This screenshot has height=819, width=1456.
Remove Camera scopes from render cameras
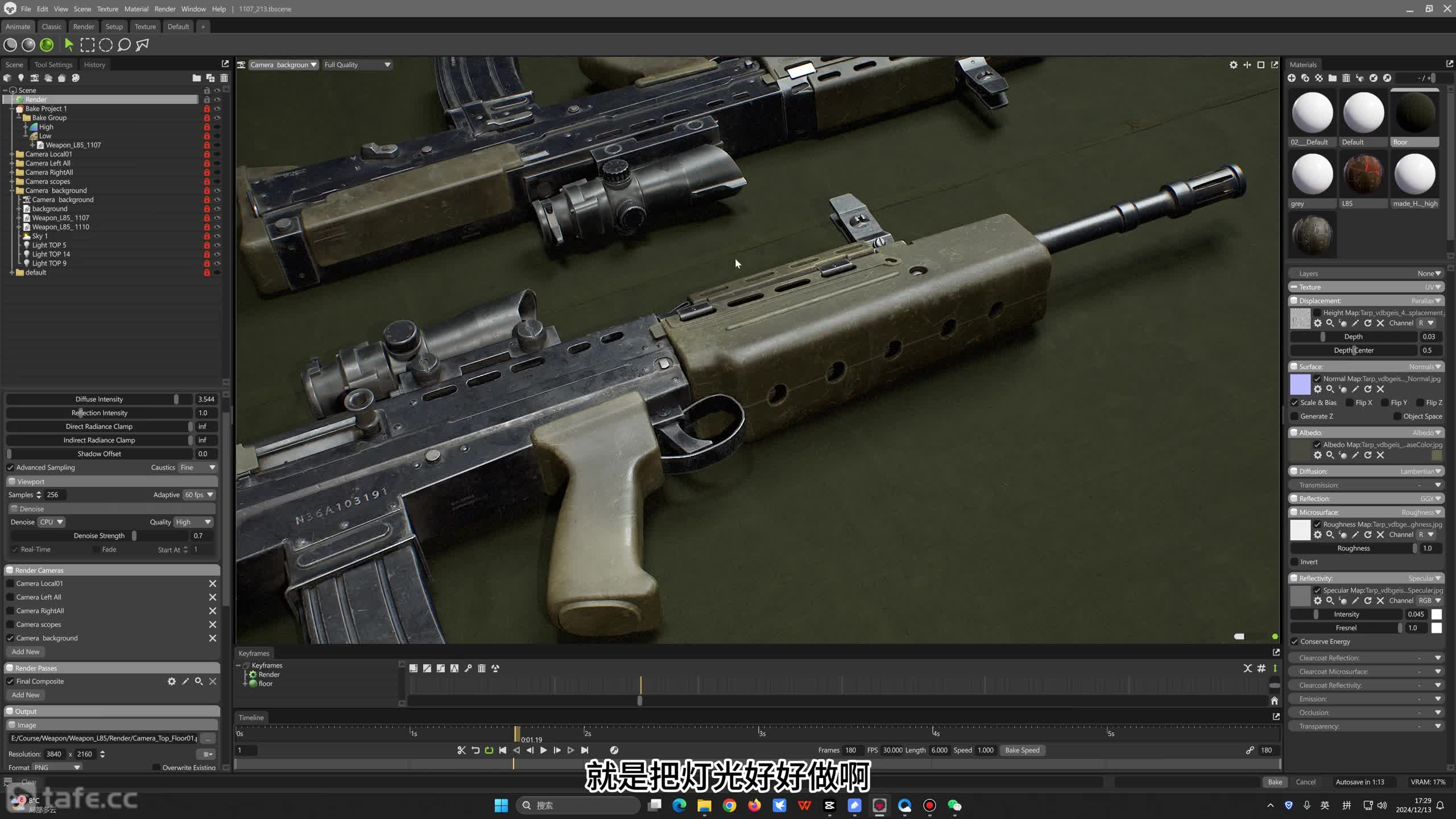[x=213, y=624]
